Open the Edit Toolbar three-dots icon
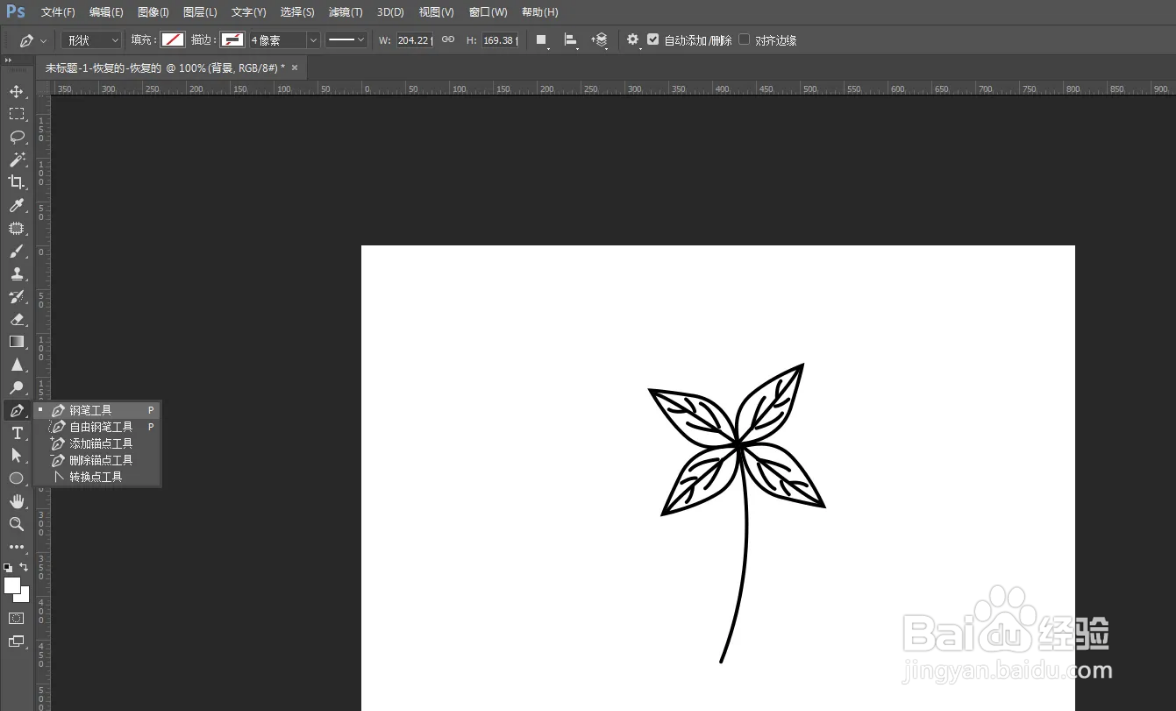 tap(16, 547)
